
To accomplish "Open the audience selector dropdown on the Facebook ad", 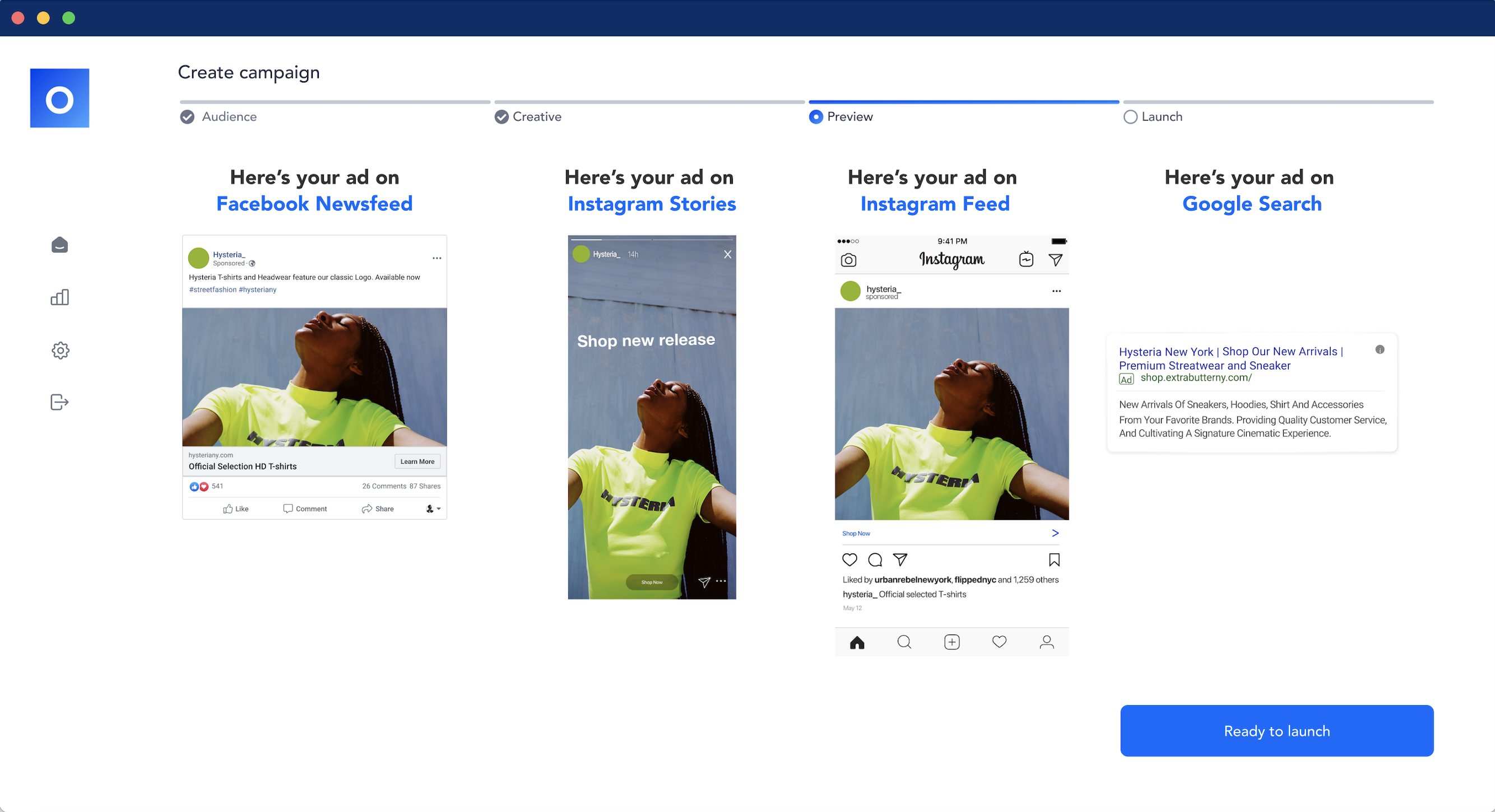I will point(434,508).
